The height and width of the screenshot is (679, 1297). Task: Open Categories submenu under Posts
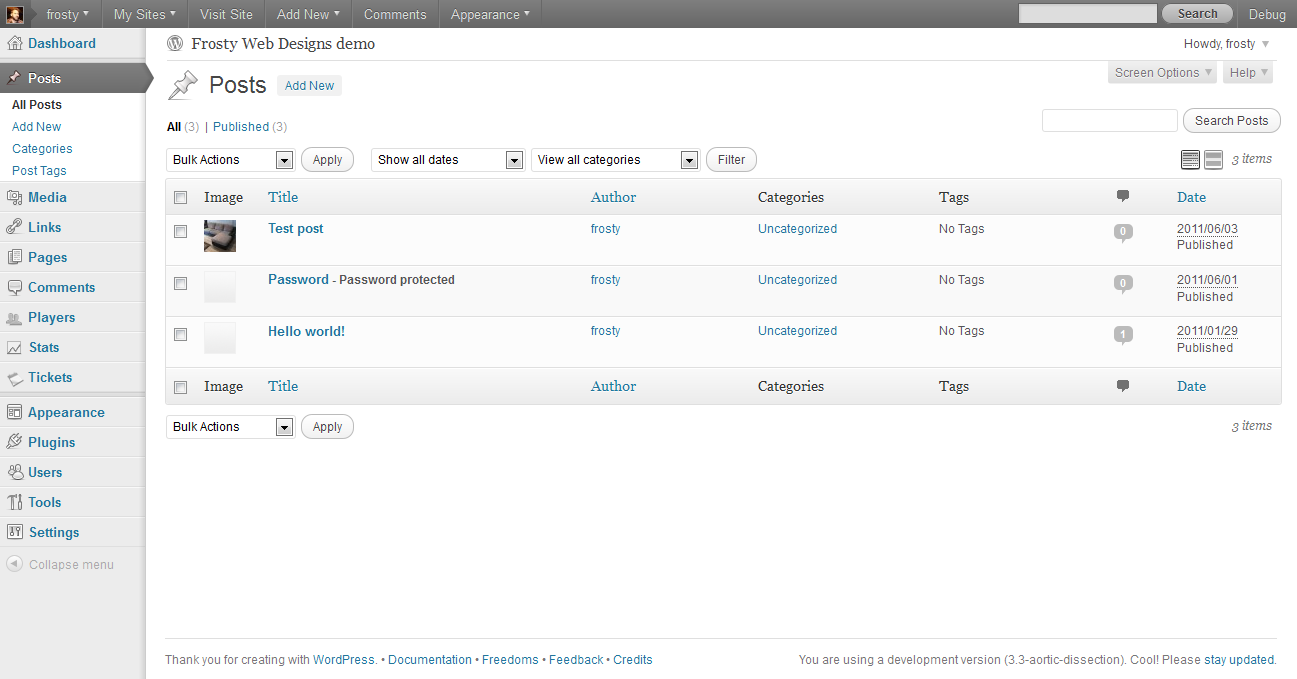[x=42, y=149]
